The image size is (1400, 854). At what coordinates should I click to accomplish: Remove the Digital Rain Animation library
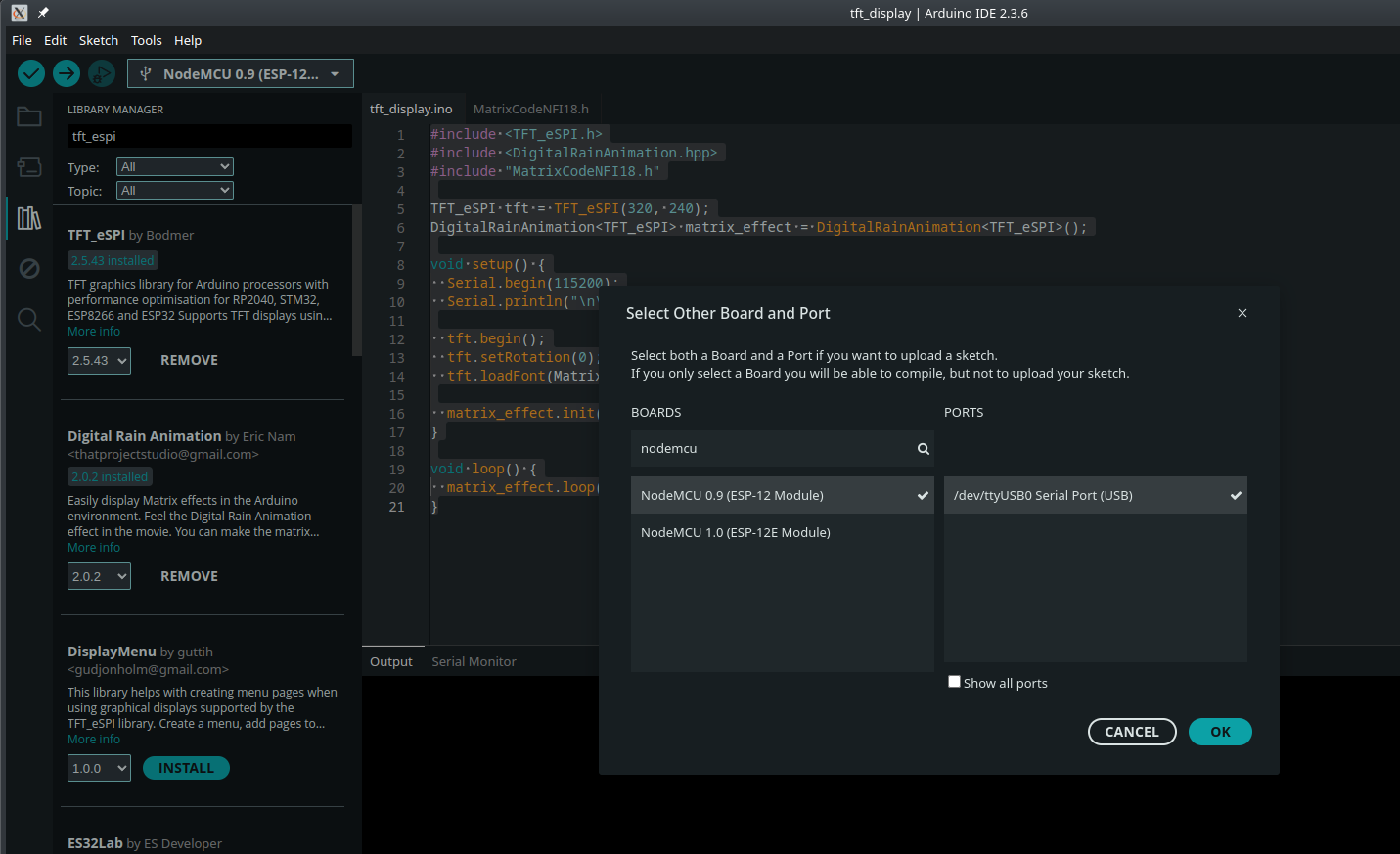coord(189,577)
